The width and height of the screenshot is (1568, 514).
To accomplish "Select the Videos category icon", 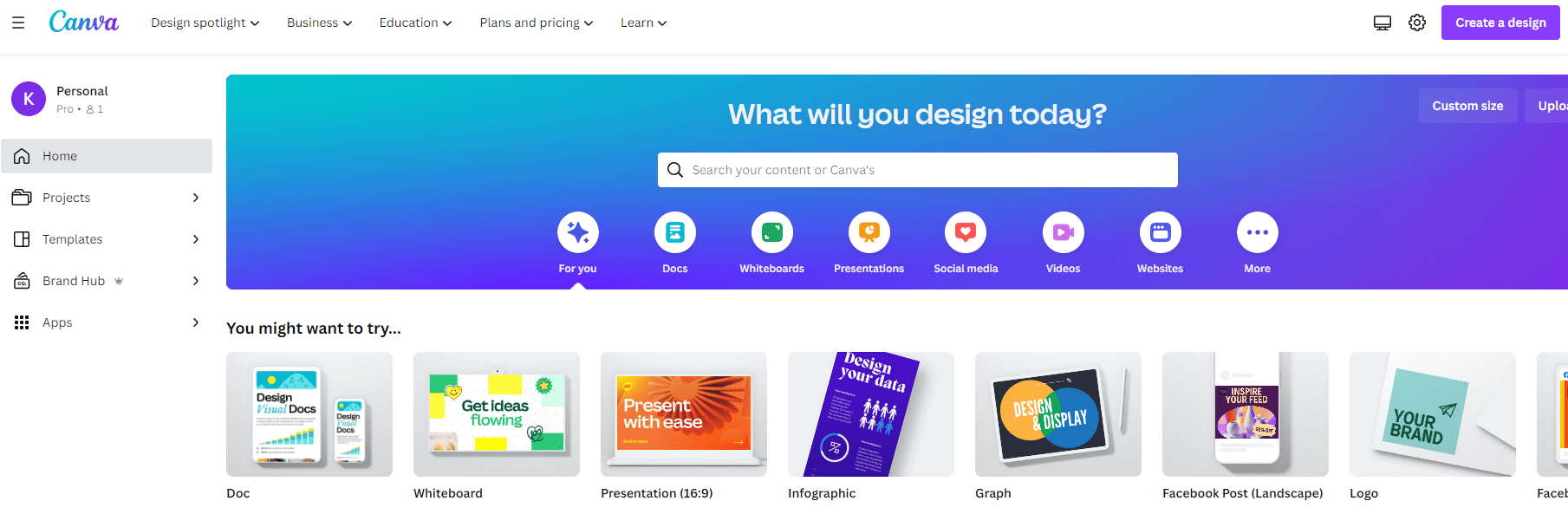I will (x=1064, y=232).
